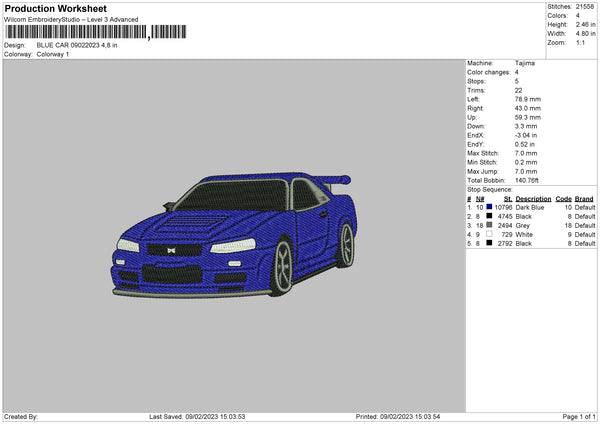This screenshot has height=424, width=600.
Task: Click the Dark Blue color swatch
Action: point(490,206)
